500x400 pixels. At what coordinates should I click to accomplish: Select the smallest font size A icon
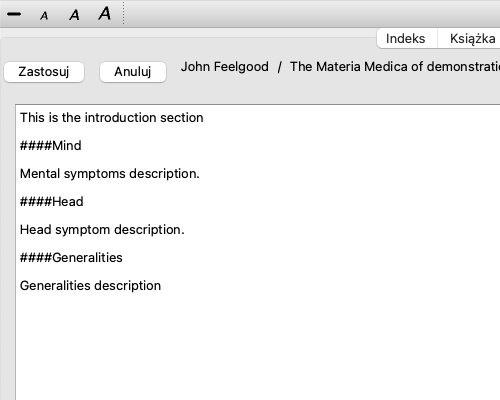coord(44,16)
